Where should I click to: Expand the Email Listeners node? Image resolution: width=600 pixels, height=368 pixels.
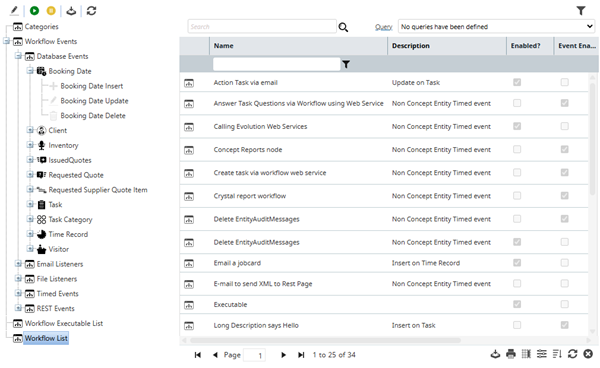point(18,264)
